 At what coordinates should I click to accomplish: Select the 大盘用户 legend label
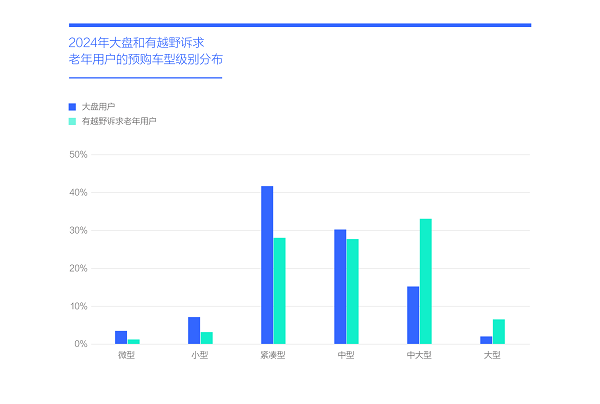point(97,106)
